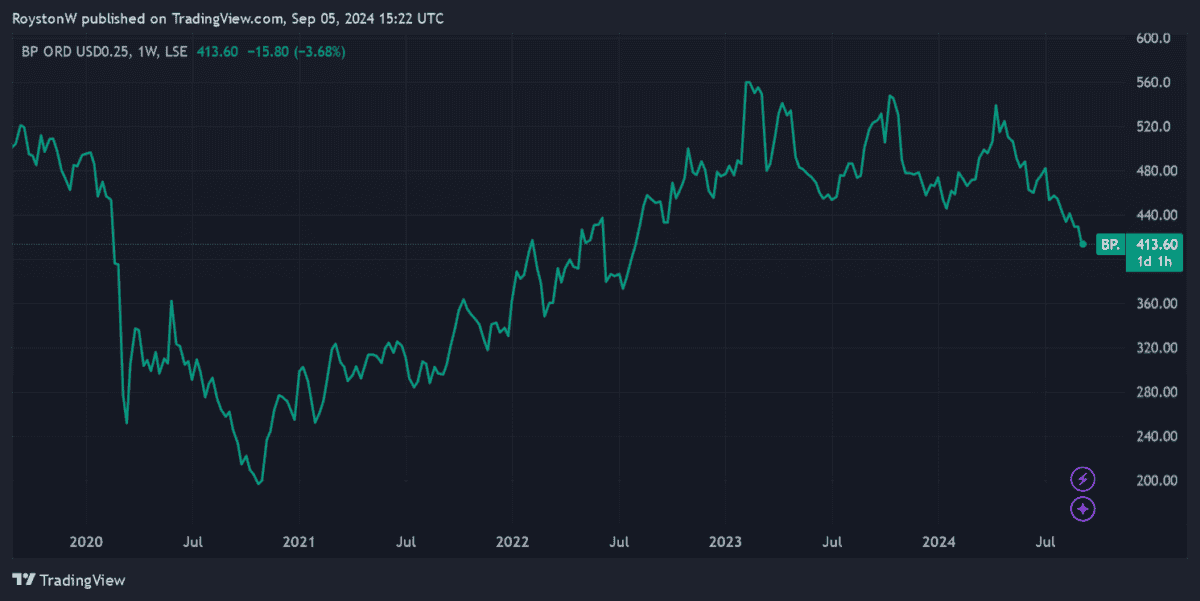Click the 320.00 price axis label
This screenshot has height=601, width=1200.
pyautogui.click(x=1153, y=348)
